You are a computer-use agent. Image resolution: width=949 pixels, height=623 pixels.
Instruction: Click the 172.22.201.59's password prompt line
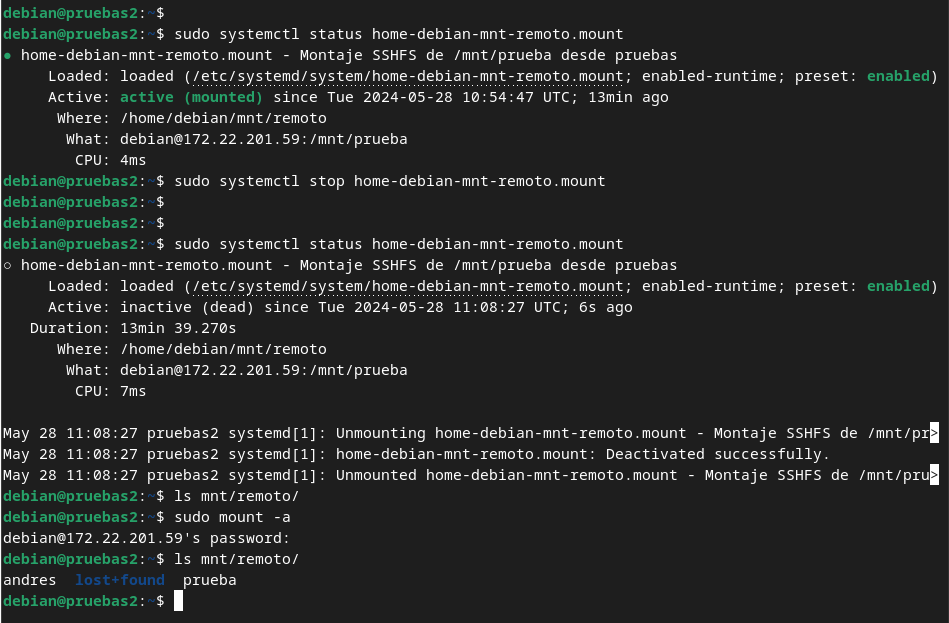pyautogui.click(x=147, y=538)
